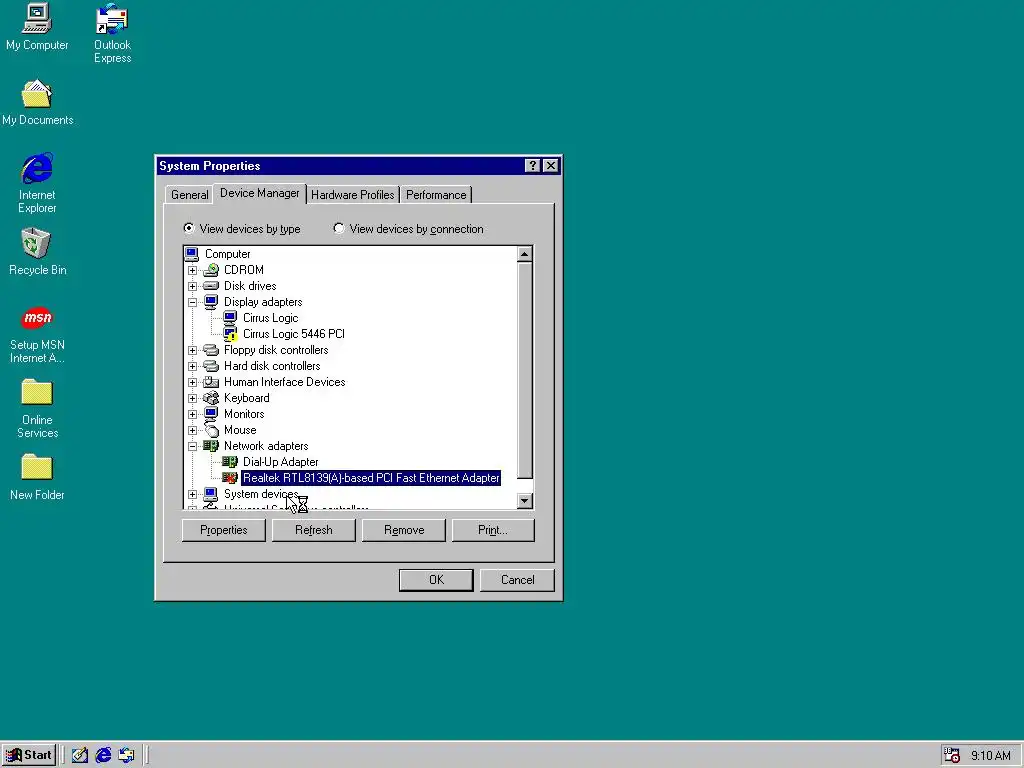This screenshot has width=1024, height=768.
Task: Expand Hard disk controllers branch
Action: [192, 366]
